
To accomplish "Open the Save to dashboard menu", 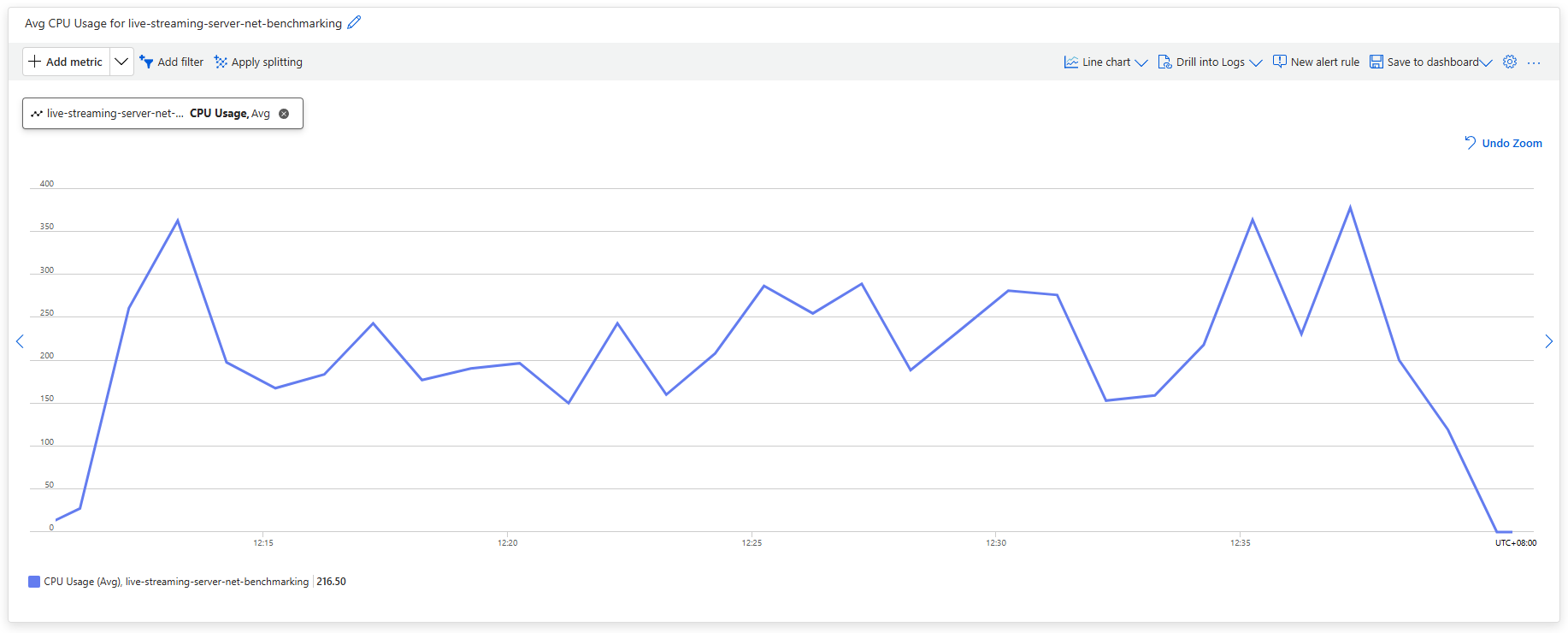I will [1430, 62].
